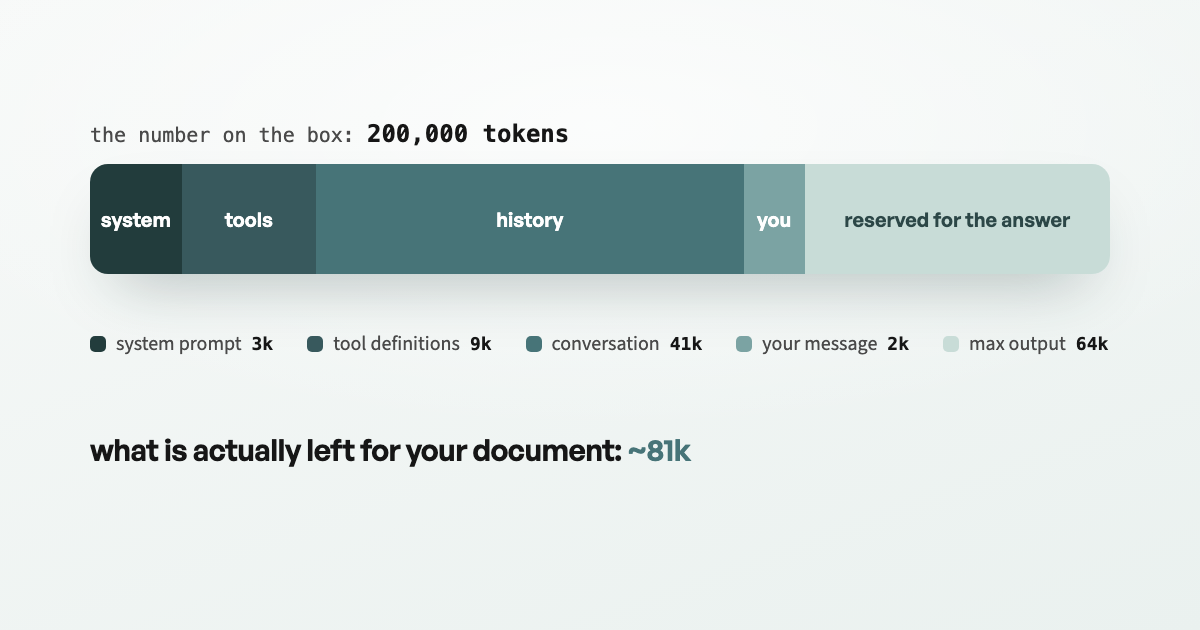Click the 64k value in the legend
This screenshot has height=630, width=1200.
1092,344
